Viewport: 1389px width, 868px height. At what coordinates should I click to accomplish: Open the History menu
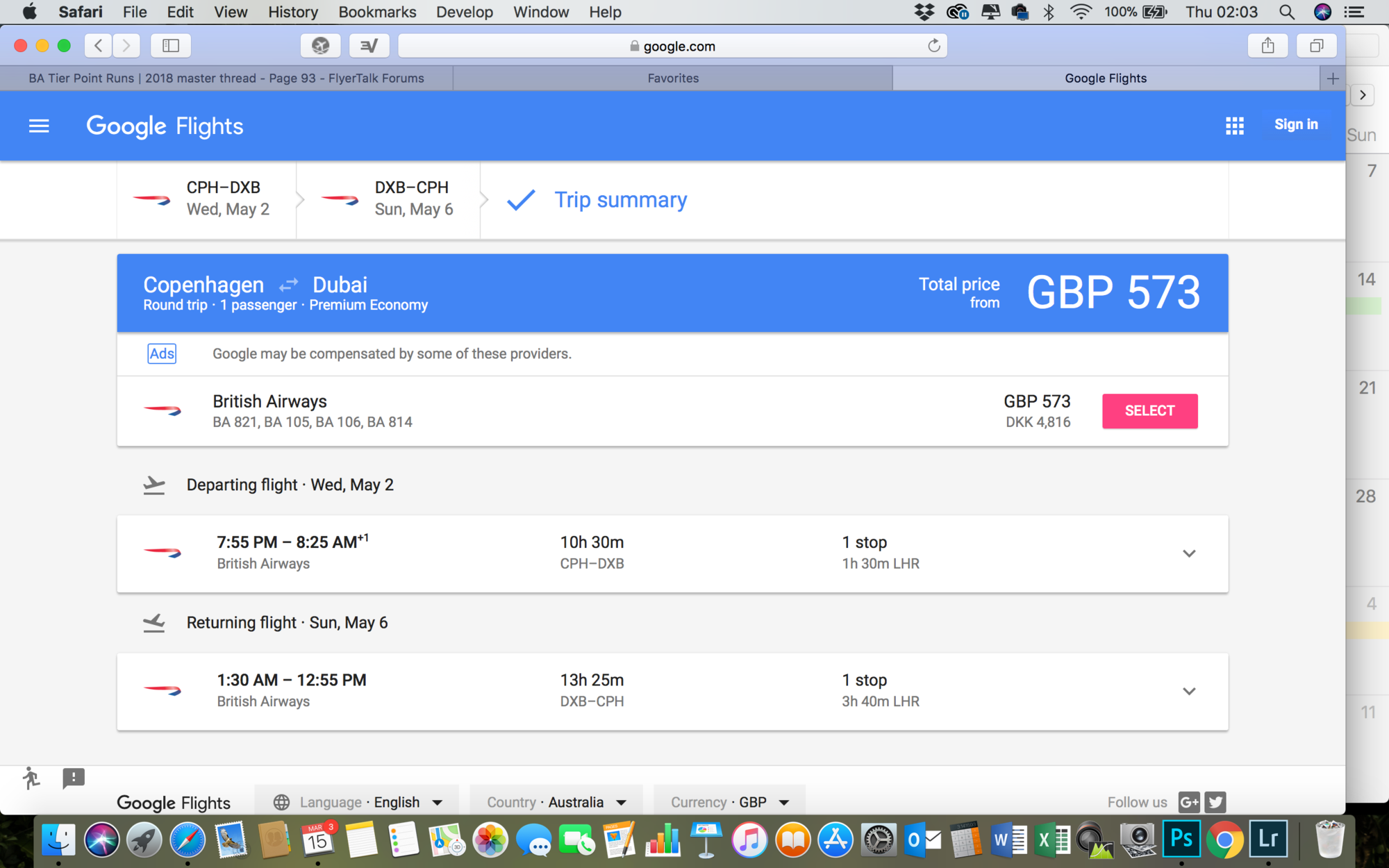coord(292,12)
